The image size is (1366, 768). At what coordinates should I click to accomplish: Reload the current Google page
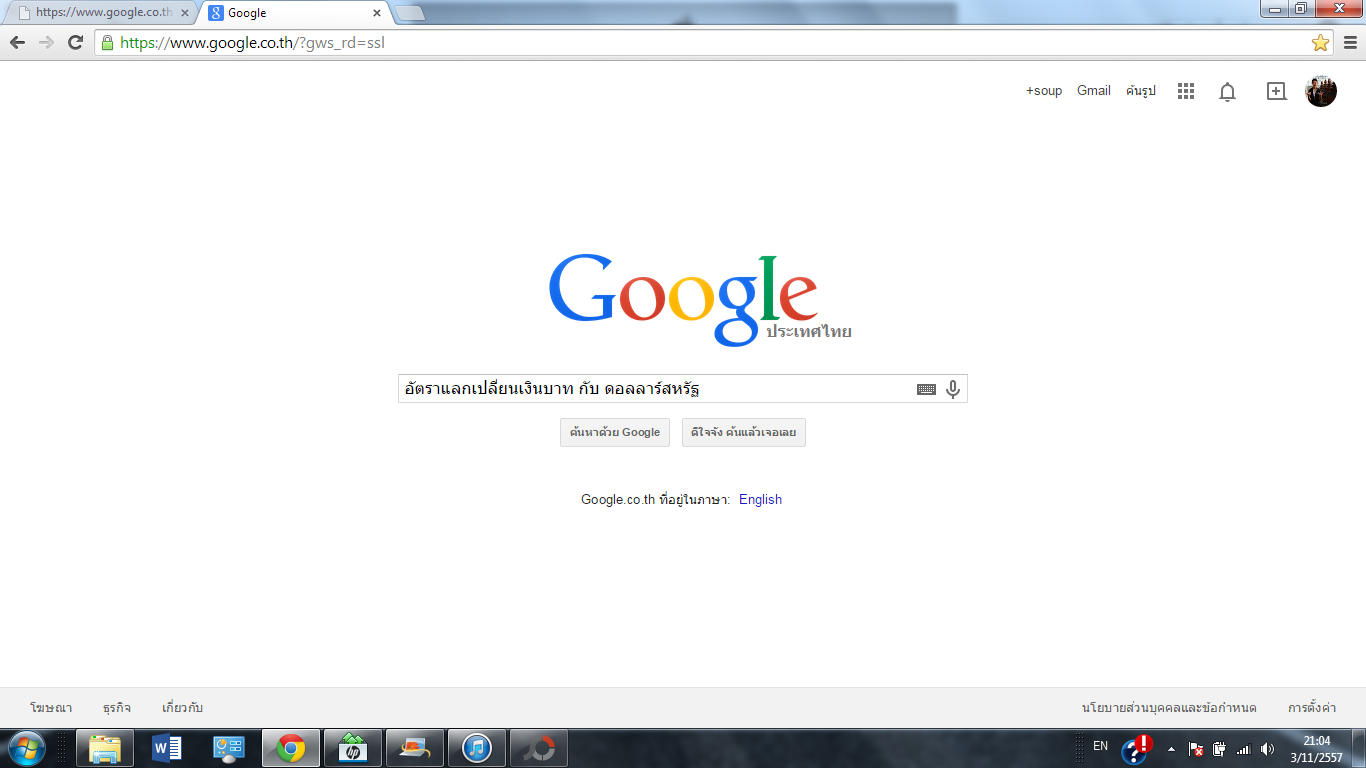[75, 42]
